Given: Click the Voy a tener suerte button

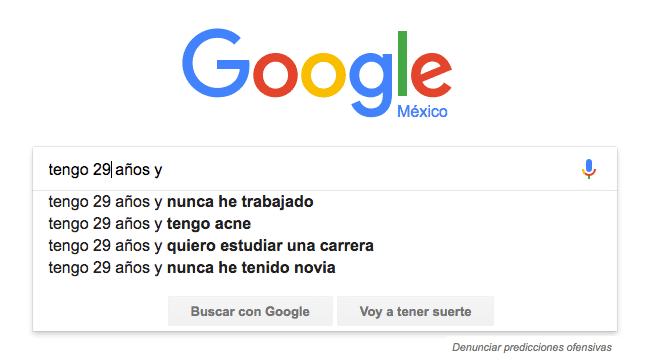Looking at the screenshot, I should 415,311.
